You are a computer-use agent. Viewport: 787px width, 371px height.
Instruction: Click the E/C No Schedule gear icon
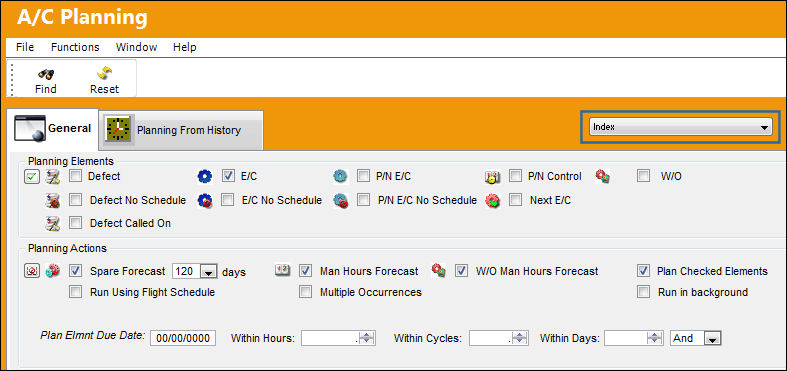(x=205, y=201)
